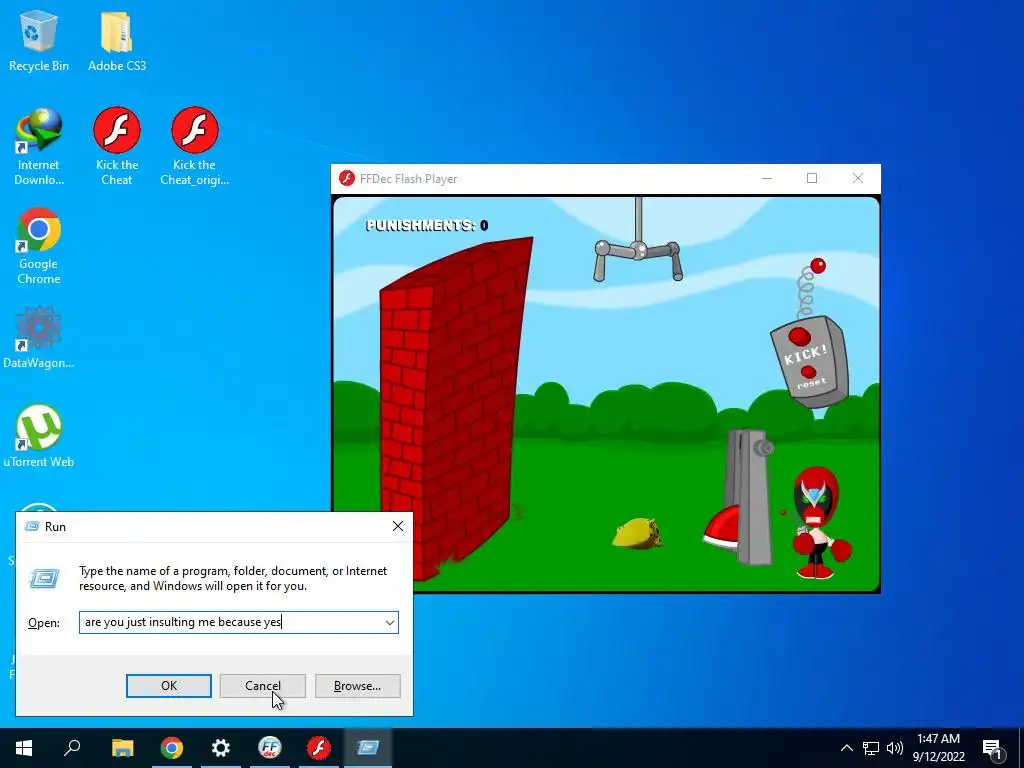Open taskbar Search magnifier

(x=72, y=748)
